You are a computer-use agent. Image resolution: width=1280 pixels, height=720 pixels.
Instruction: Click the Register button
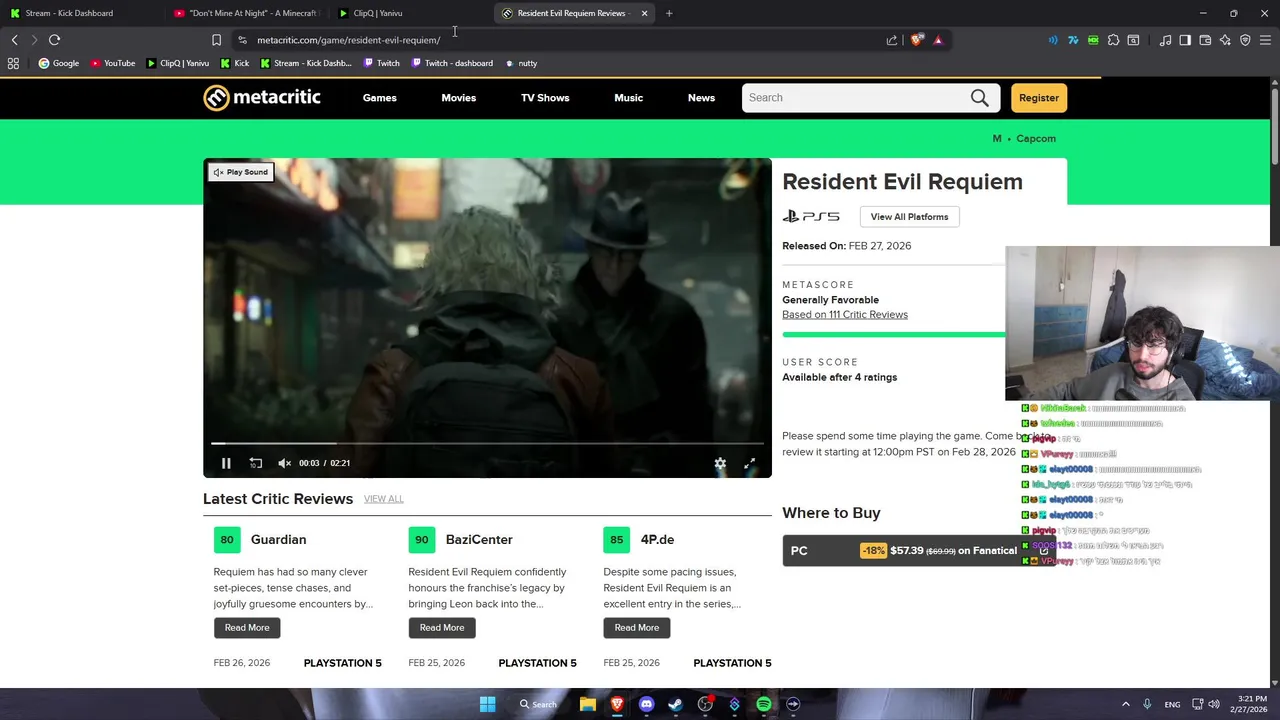click(1039, 98)
